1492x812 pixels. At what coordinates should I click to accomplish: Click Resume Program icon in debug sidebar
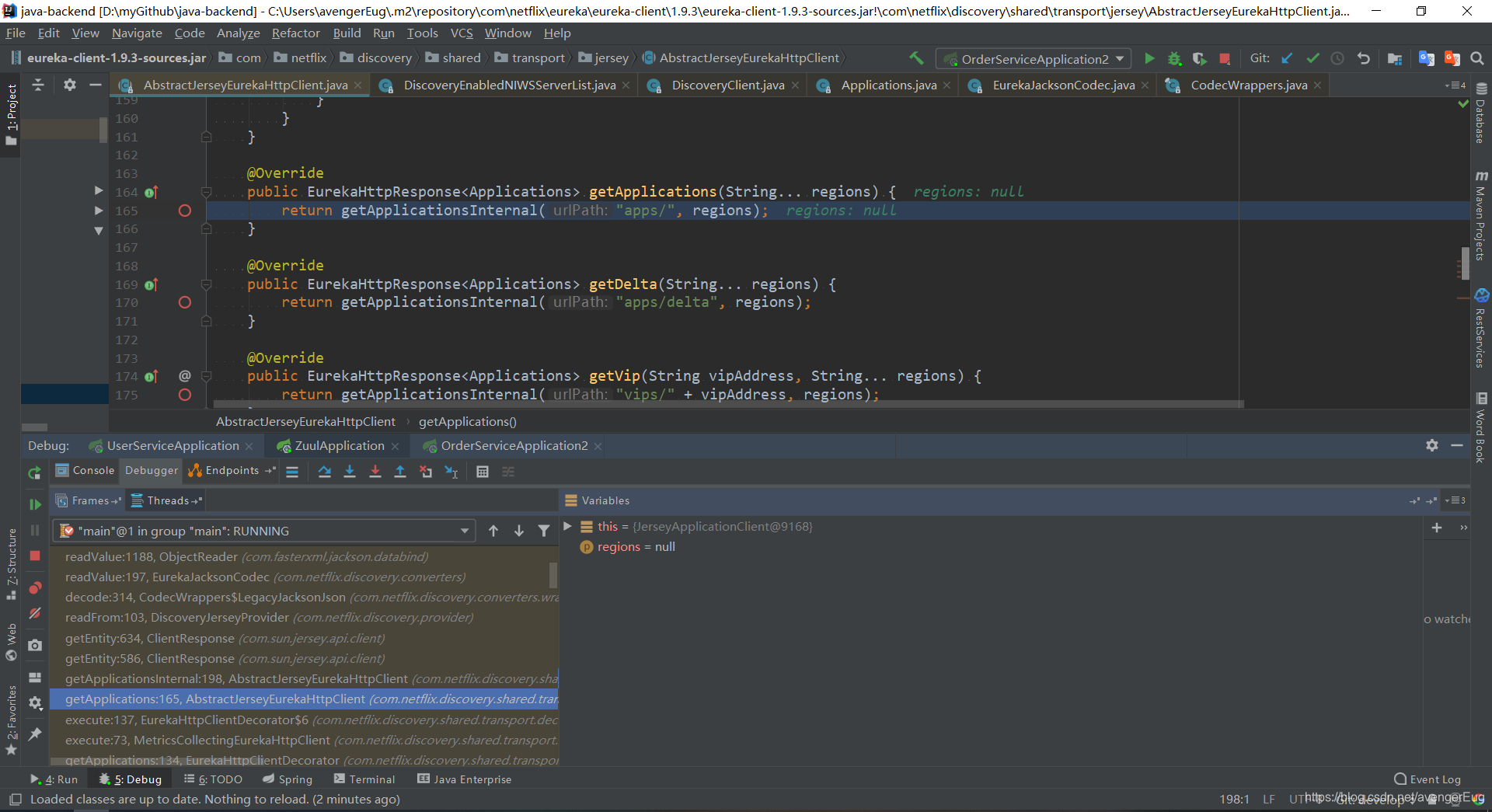click(x=35, y=504)
